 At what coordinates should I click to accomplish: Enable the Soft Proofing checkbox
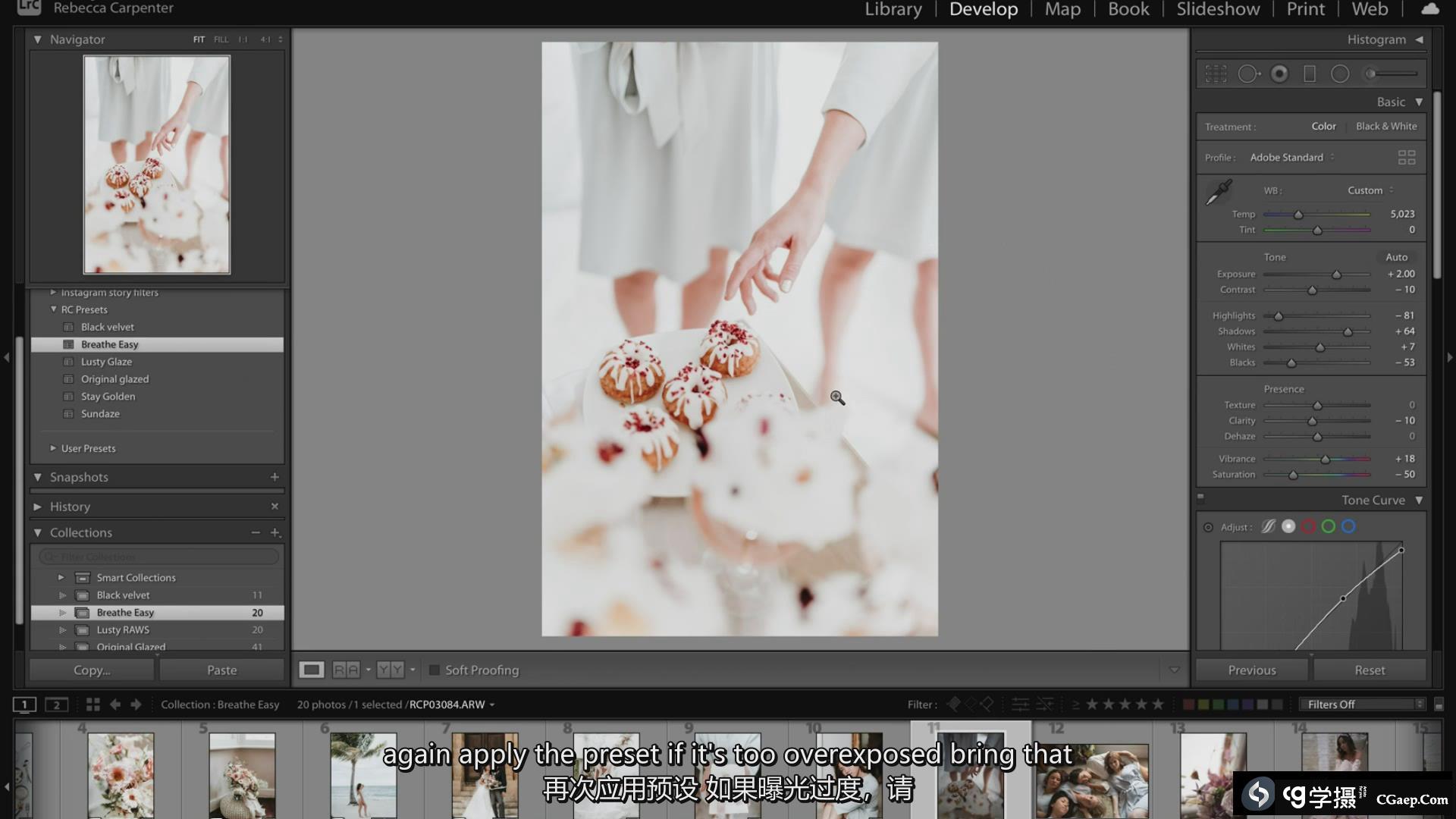click(435, 670)
